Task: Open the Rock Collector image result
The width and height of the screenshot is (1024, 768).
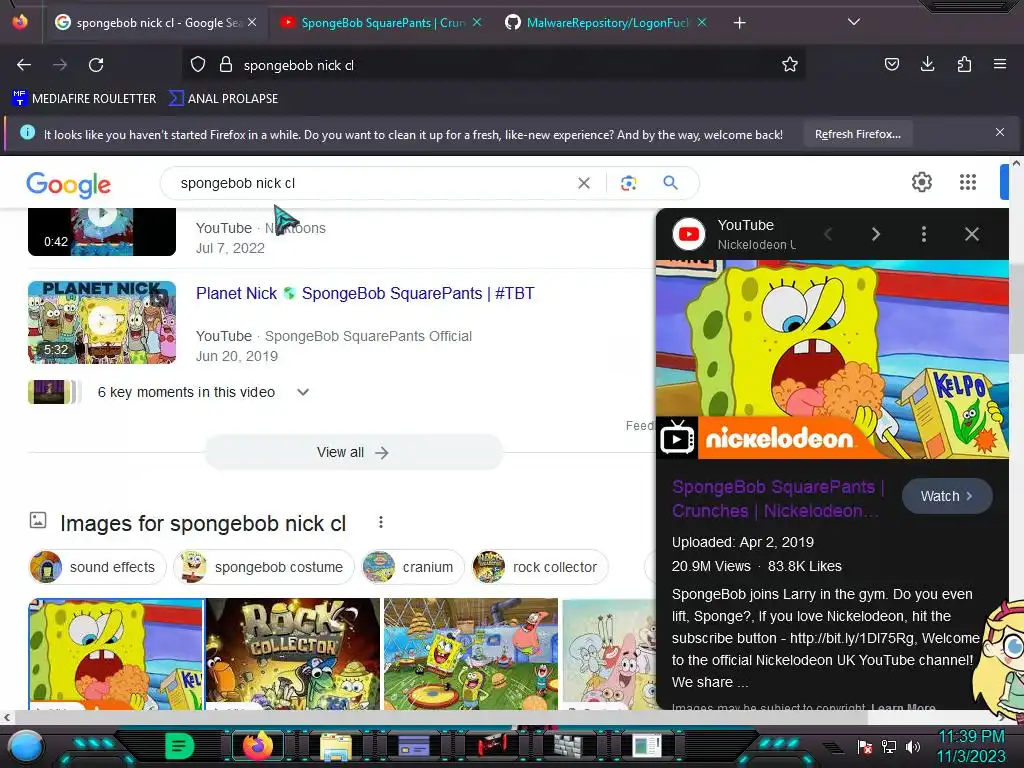Action: click(293, 654)
